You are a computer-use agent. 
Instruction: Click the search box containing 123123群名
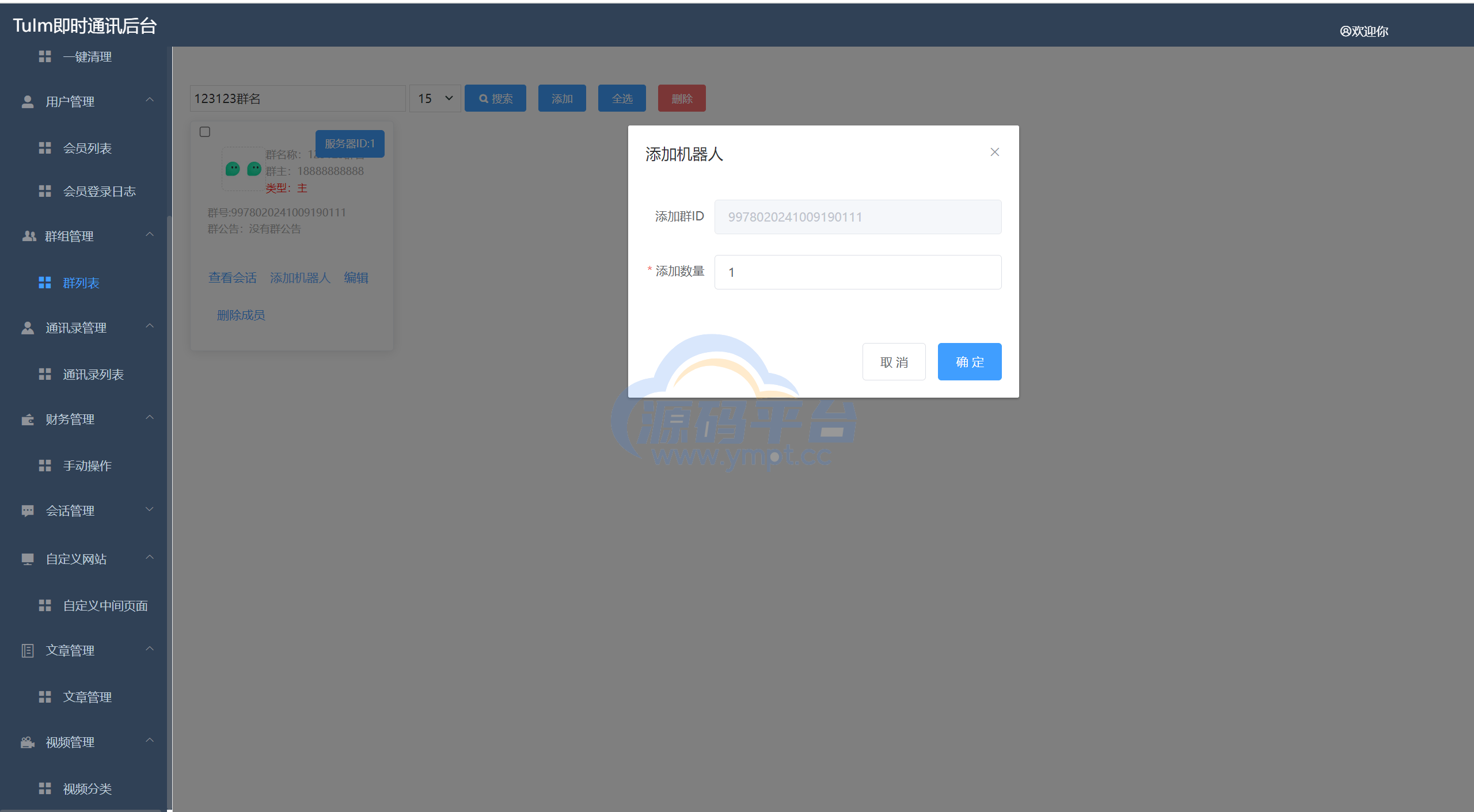pos(298,98)
